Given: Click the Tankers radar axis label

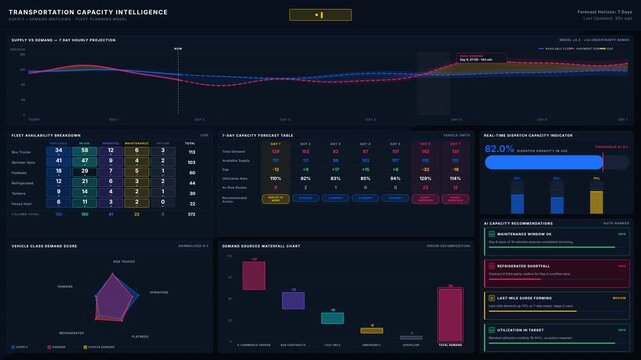Looking at the screenshot, I should (x=65, y=286).
